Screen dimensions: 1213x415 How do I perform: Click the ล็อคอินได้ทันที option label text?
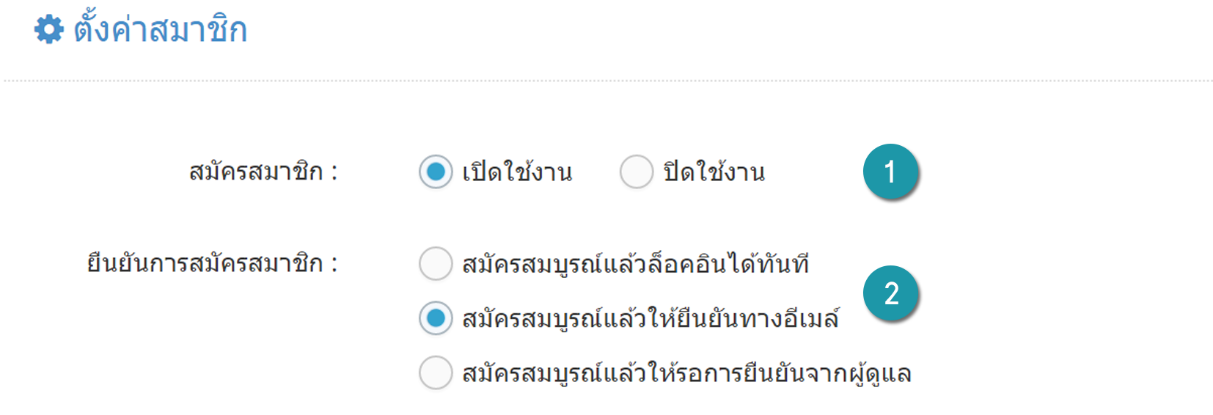[638, 266]
